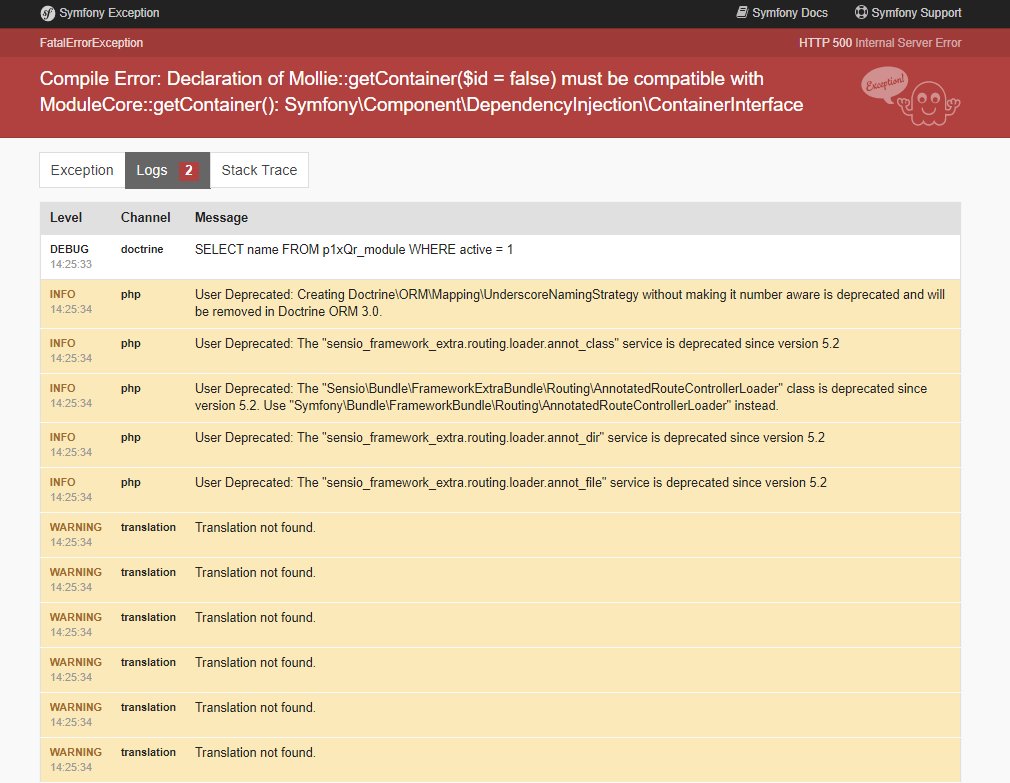Viewport: 1010px width, 783px height.
Task: Open the Stack Trace tab
Action: tap(259, 170)
